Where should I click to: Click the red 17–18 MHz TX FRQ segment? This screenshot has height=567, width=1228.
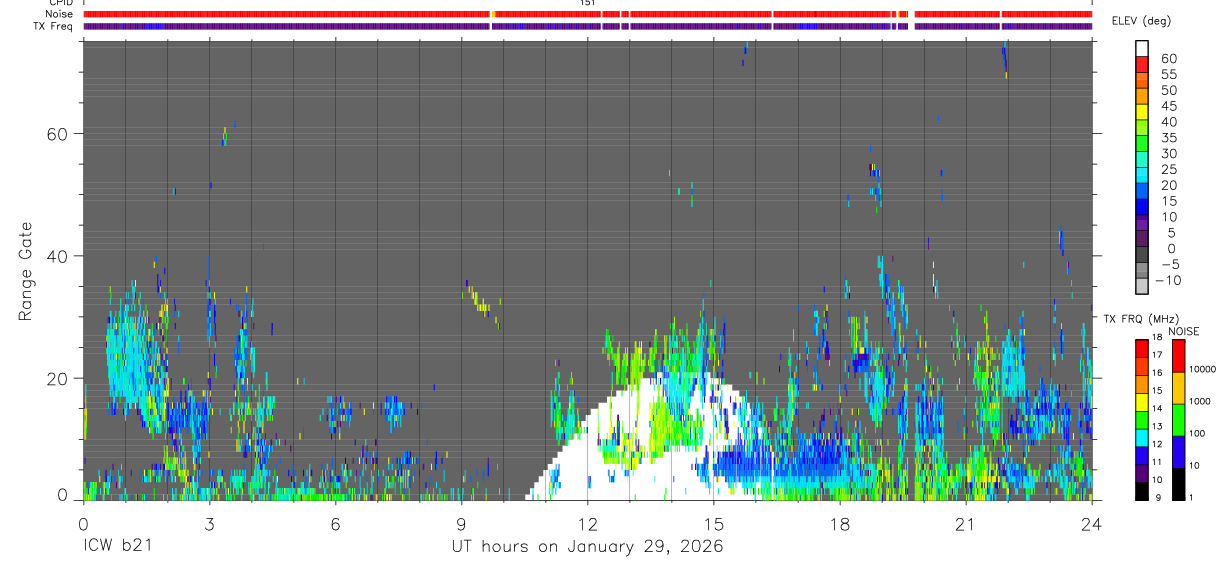click(1143, 348)
